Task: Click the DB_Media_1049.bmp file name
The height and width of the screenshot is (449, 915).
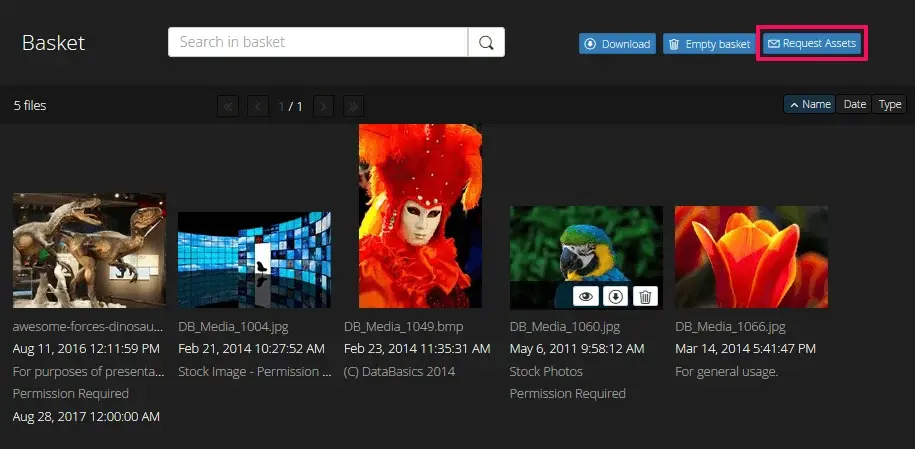Action: [404, 327]
